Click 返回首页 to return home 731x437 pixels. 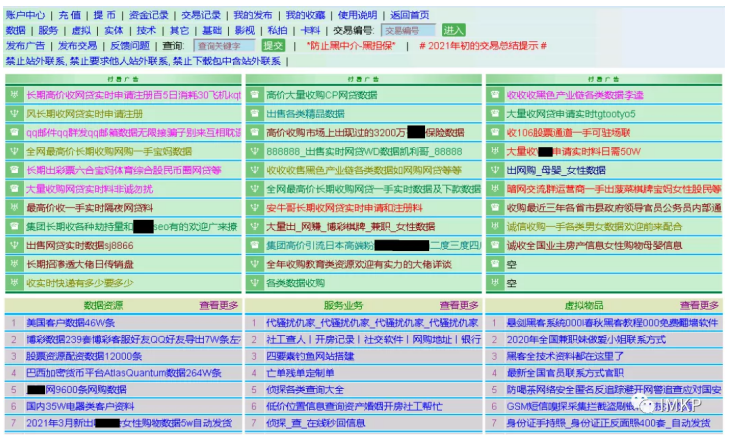click(x=409, y=15)
